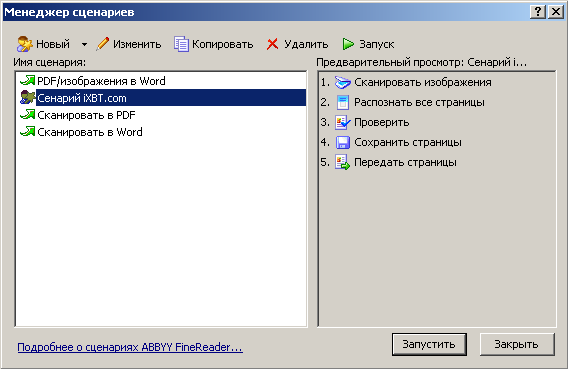The image size is (568, 369).
Task: Select Сканировать в PDF scenario
Action: 86,115
